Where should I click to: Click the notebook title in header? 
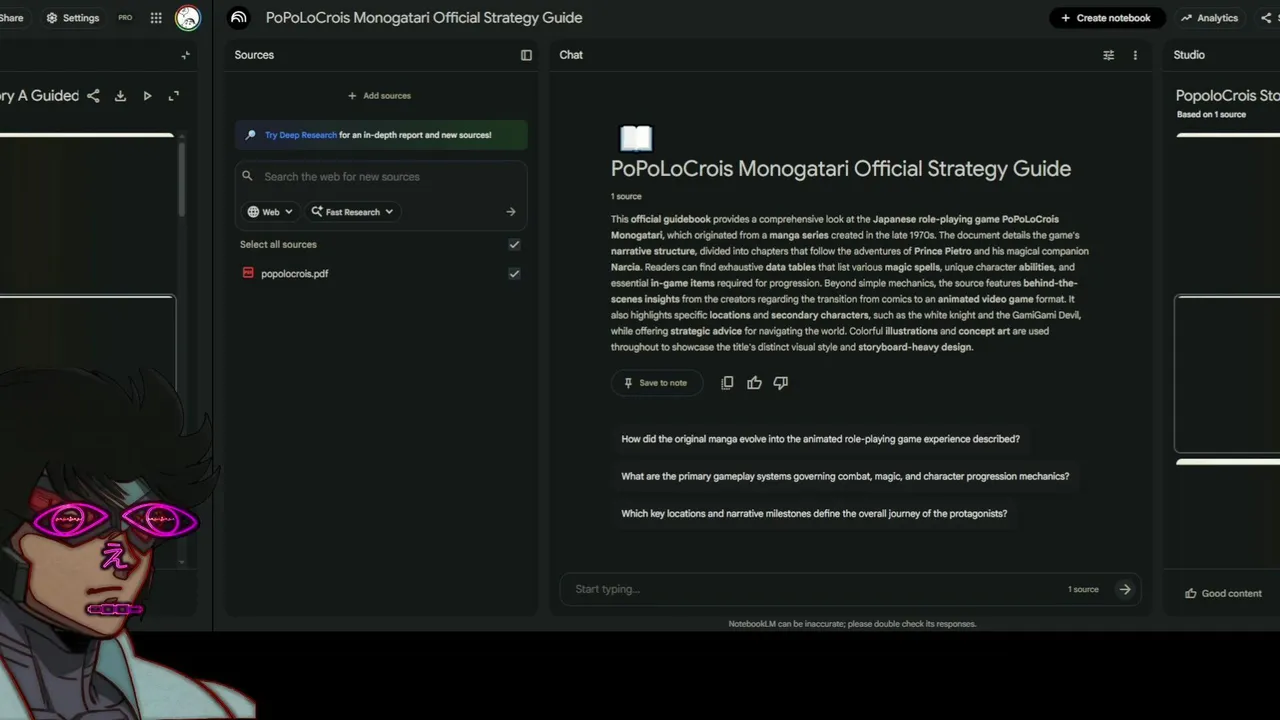pyautogui.click(x=424, y=17)
